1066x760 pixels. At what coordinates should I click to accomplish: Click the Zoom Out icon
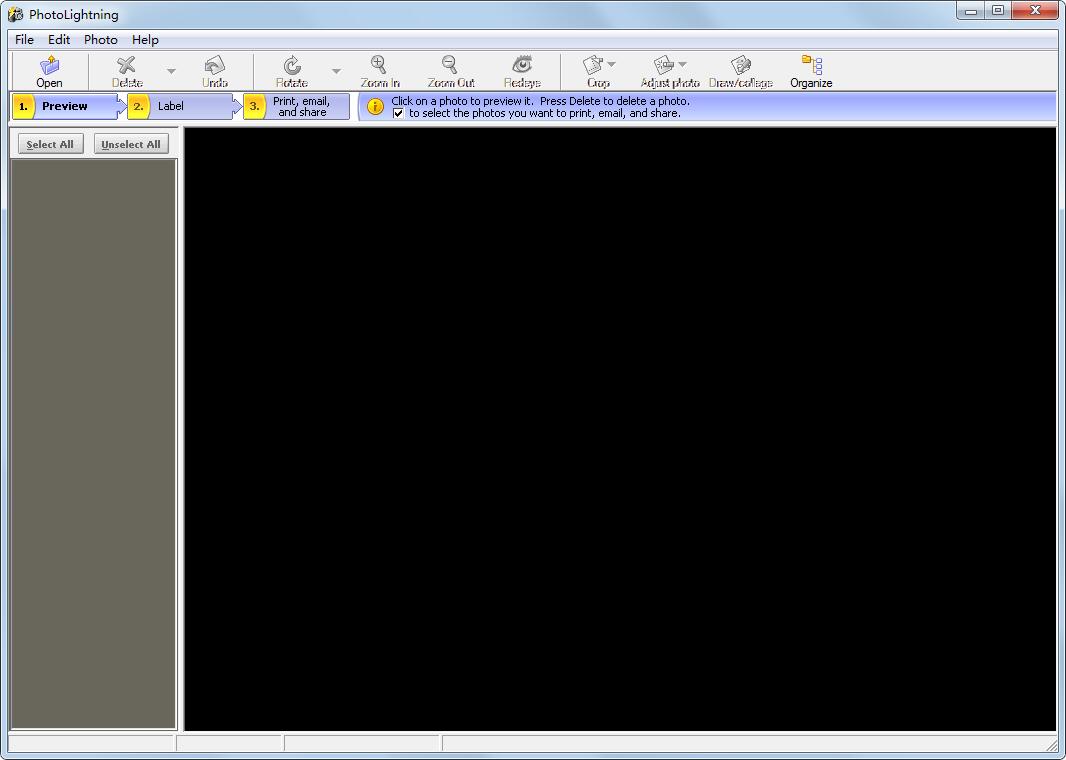click(x=450, y=70)
